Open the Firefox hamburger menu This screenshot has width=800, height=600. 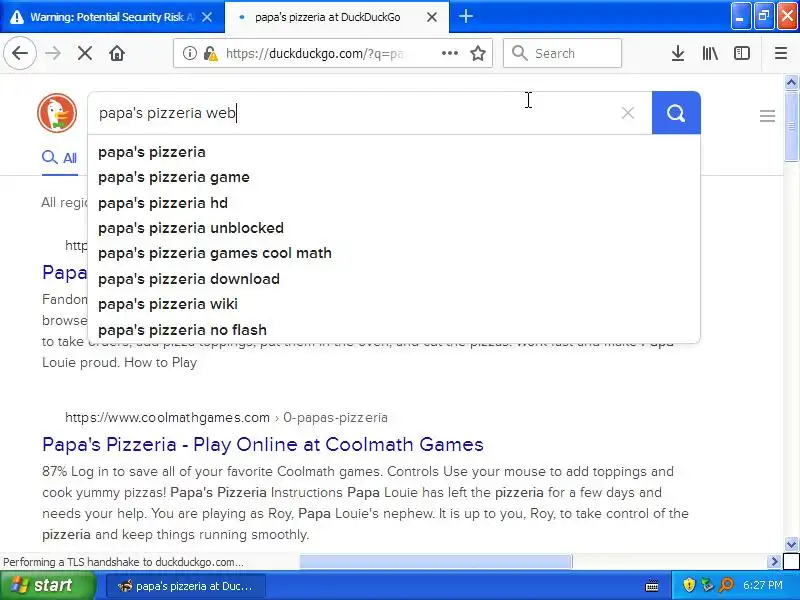coord(781,53)
